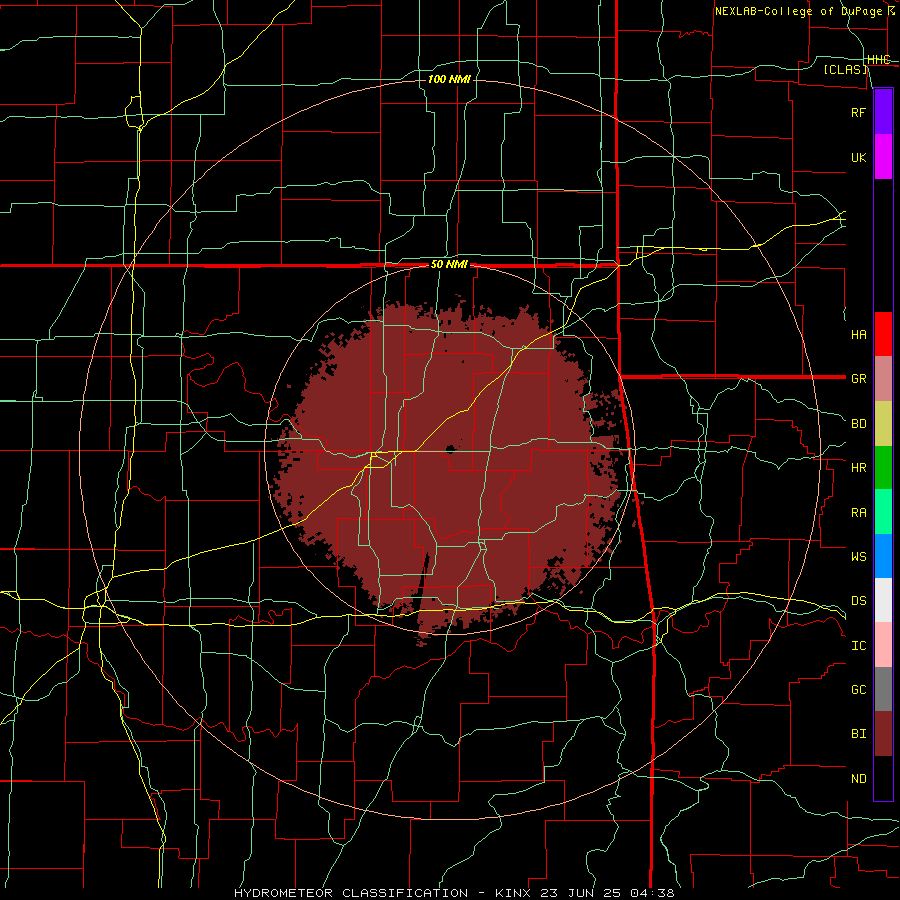Viewport: 900px width, 900px height.
Task: Click the RA legend label
Action: point(858,512)
